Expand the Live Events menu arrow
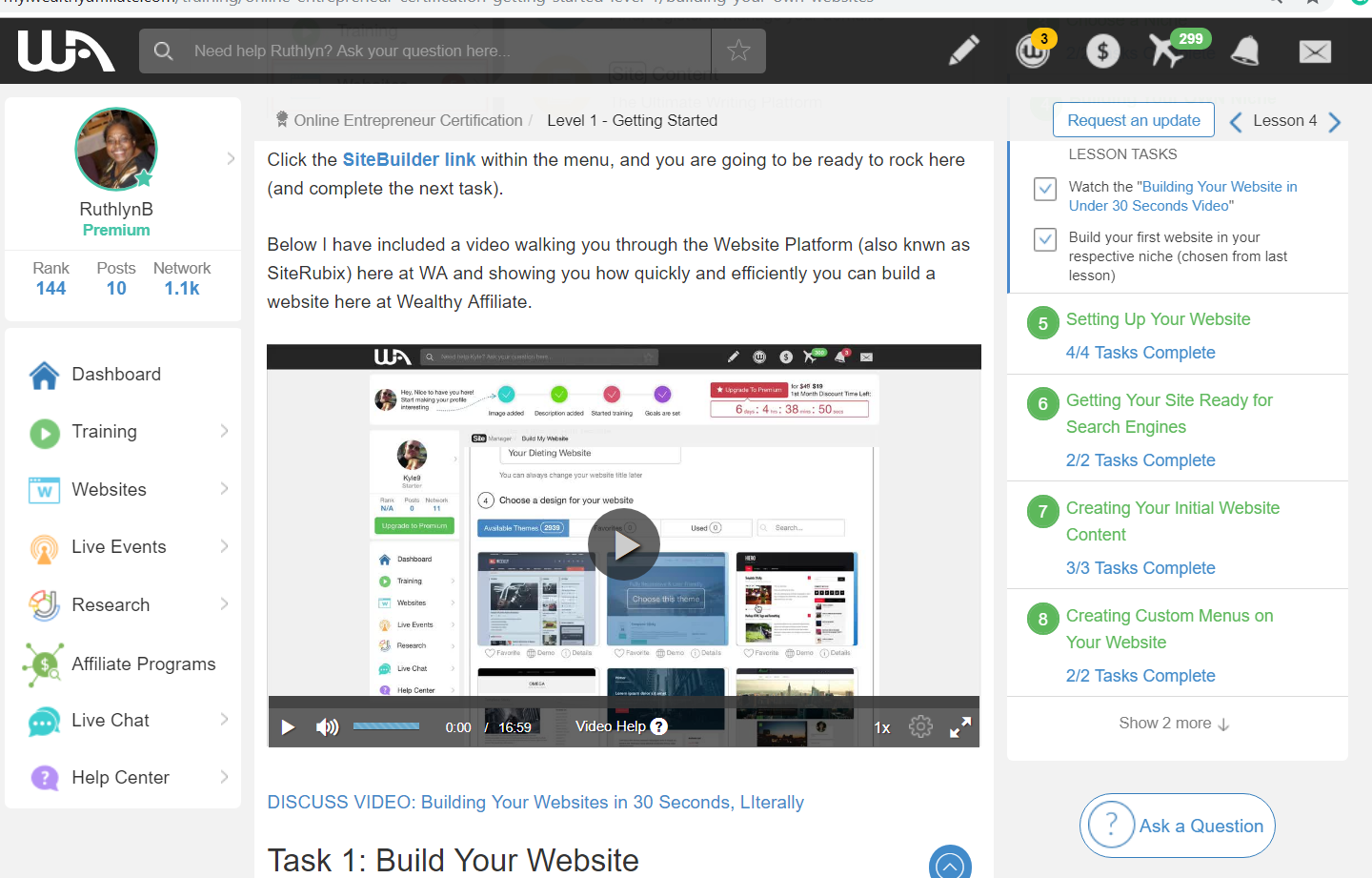Image resolution: width=1372 pixels, height=878 pixels. [225, 546]
